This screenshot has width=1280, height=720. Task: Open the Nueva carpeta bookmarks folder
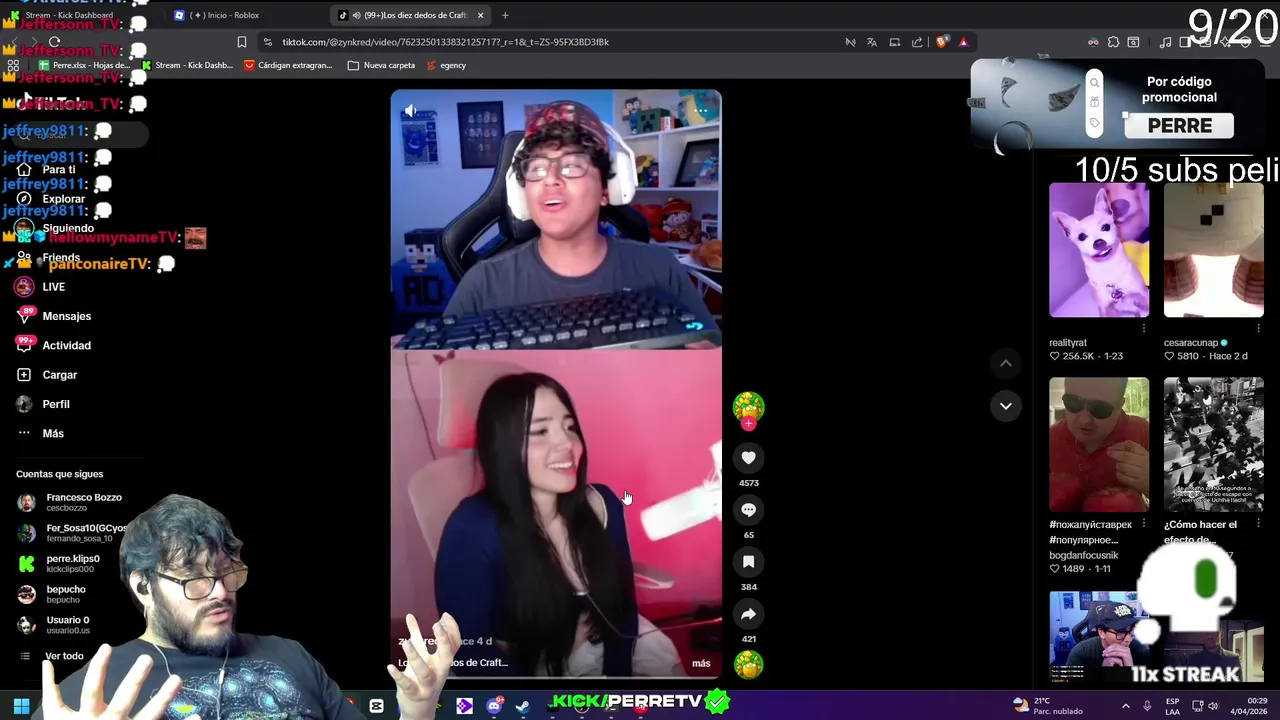click(x=381, y=65)
